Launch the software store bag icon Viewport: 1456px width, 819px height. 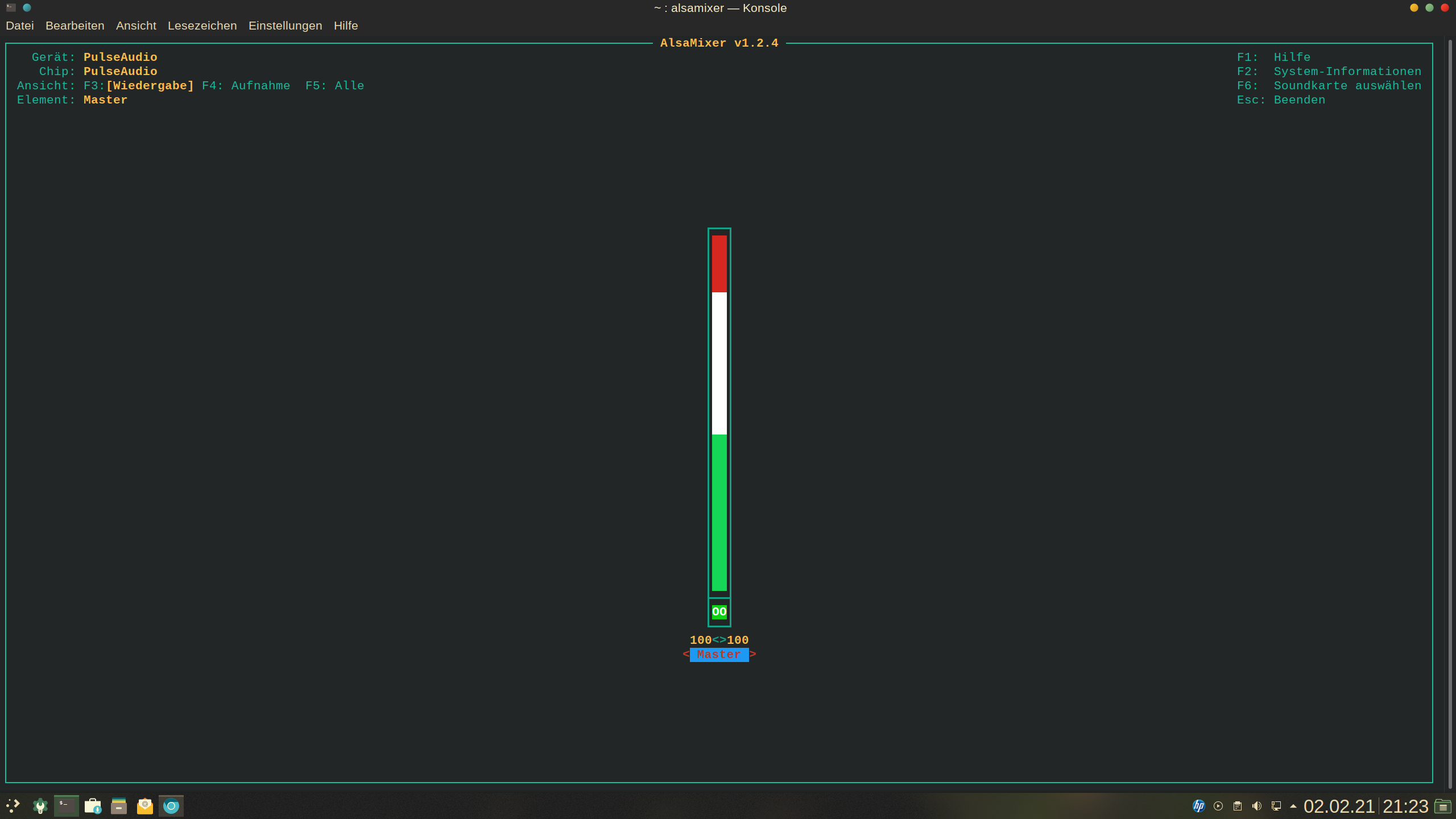92,806
